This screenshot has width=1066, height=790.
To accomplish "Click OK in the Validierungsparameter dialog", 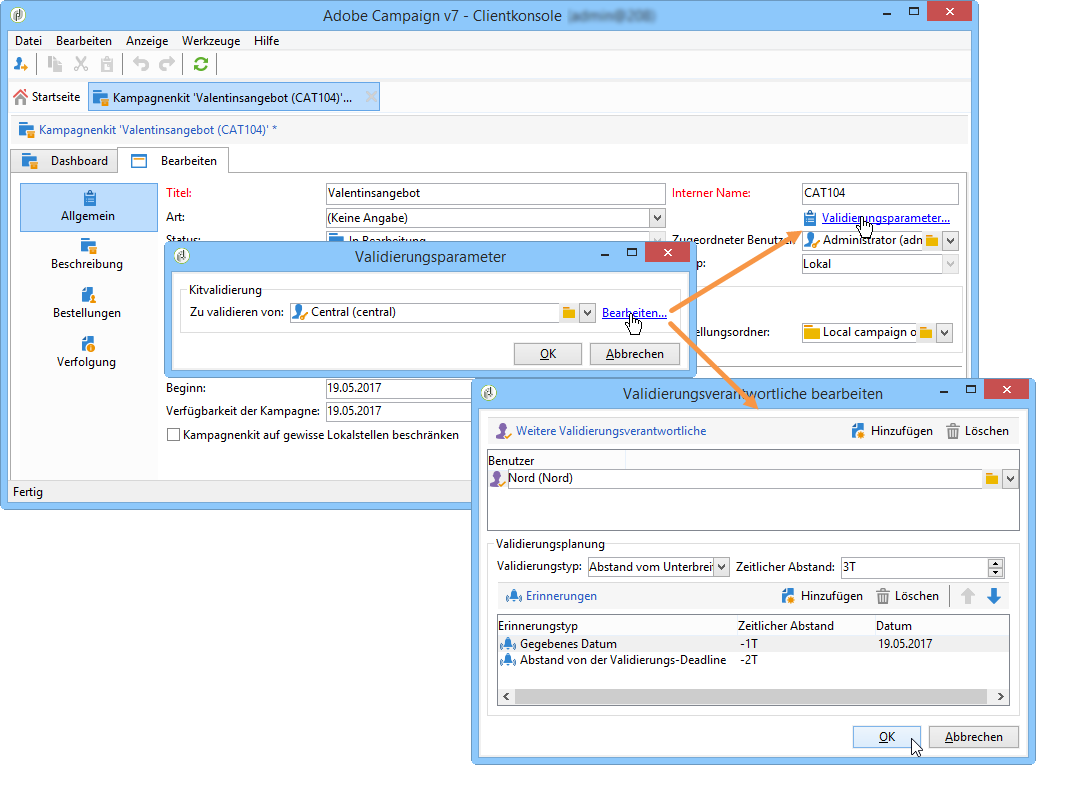I will point(548,354).
